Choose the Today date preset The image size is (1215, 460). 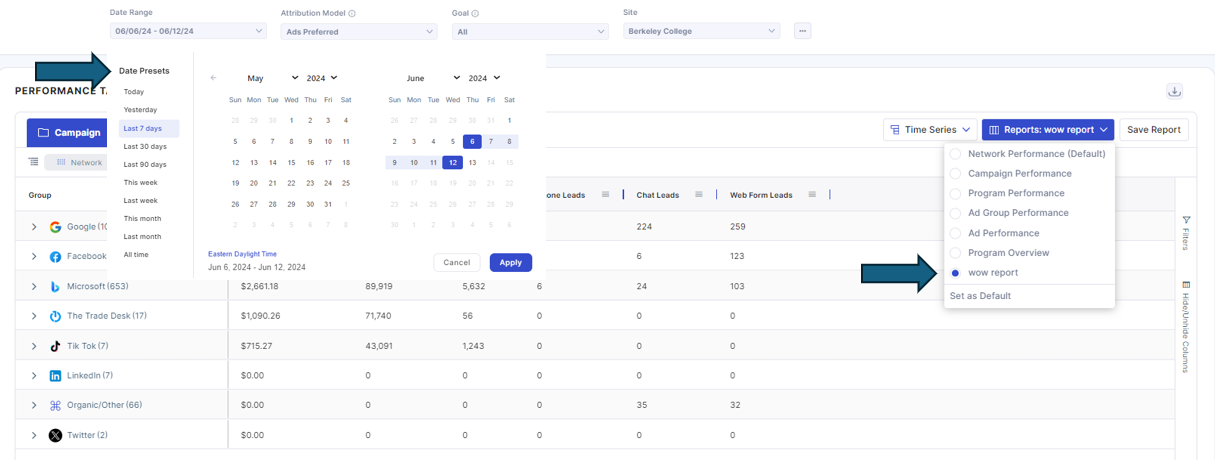click(x=134, y=92)
